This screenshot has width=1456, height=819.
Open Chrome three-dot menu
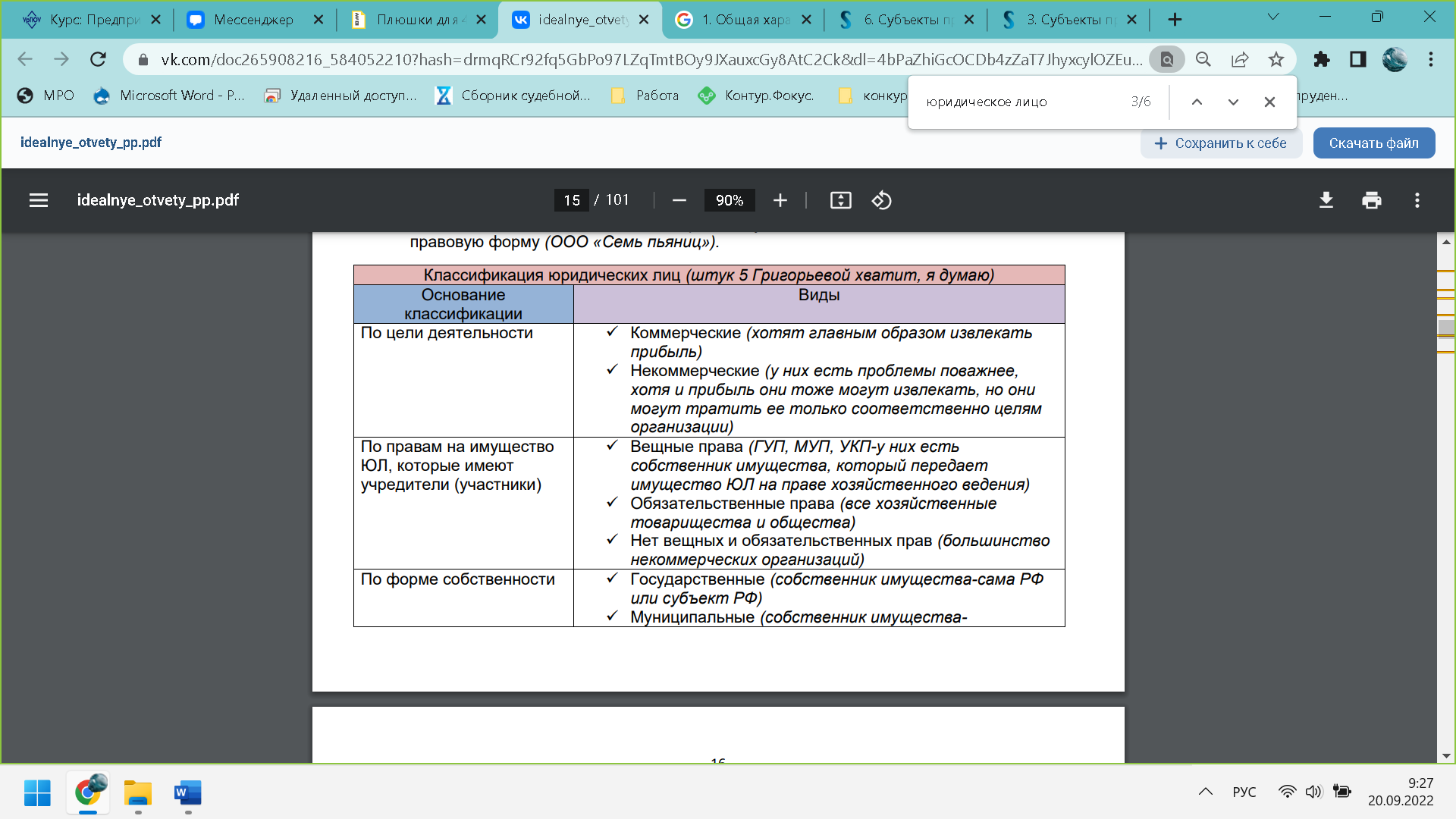pyautogui.click(x=1431, y=59)
